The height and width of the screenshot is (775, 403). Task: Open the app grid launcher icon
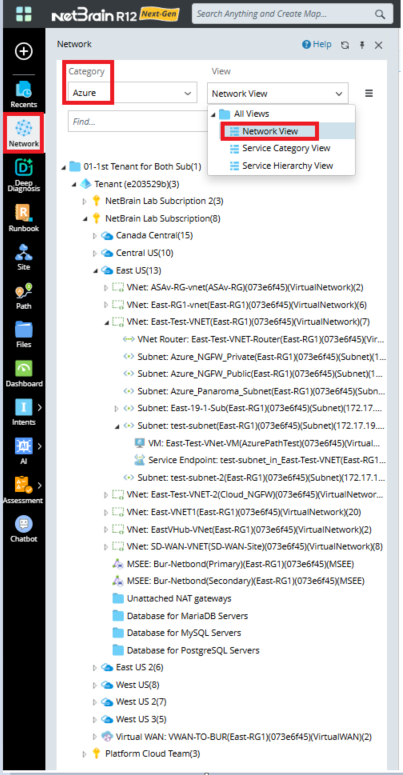click(23, 14)
